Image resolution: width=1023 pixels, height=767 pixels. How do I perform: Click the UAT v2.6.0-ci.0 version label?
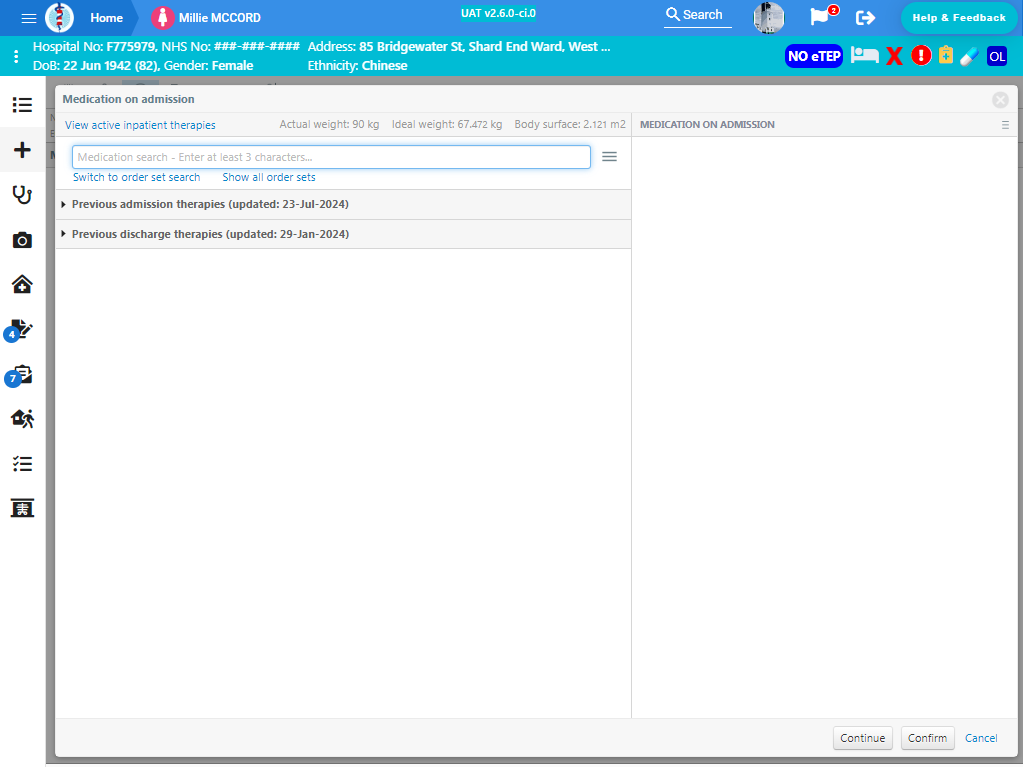tap(498, 14)
